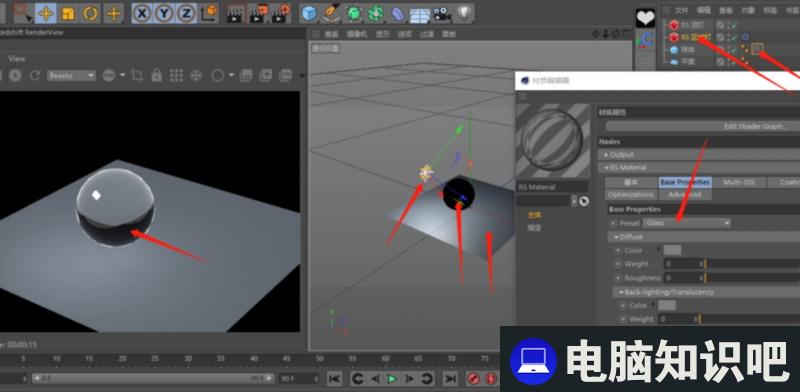Image resolution: width=800 pixels, height=392 pixels.
Task: Open the Subdivision Surface generator icon
Action: 354,13
